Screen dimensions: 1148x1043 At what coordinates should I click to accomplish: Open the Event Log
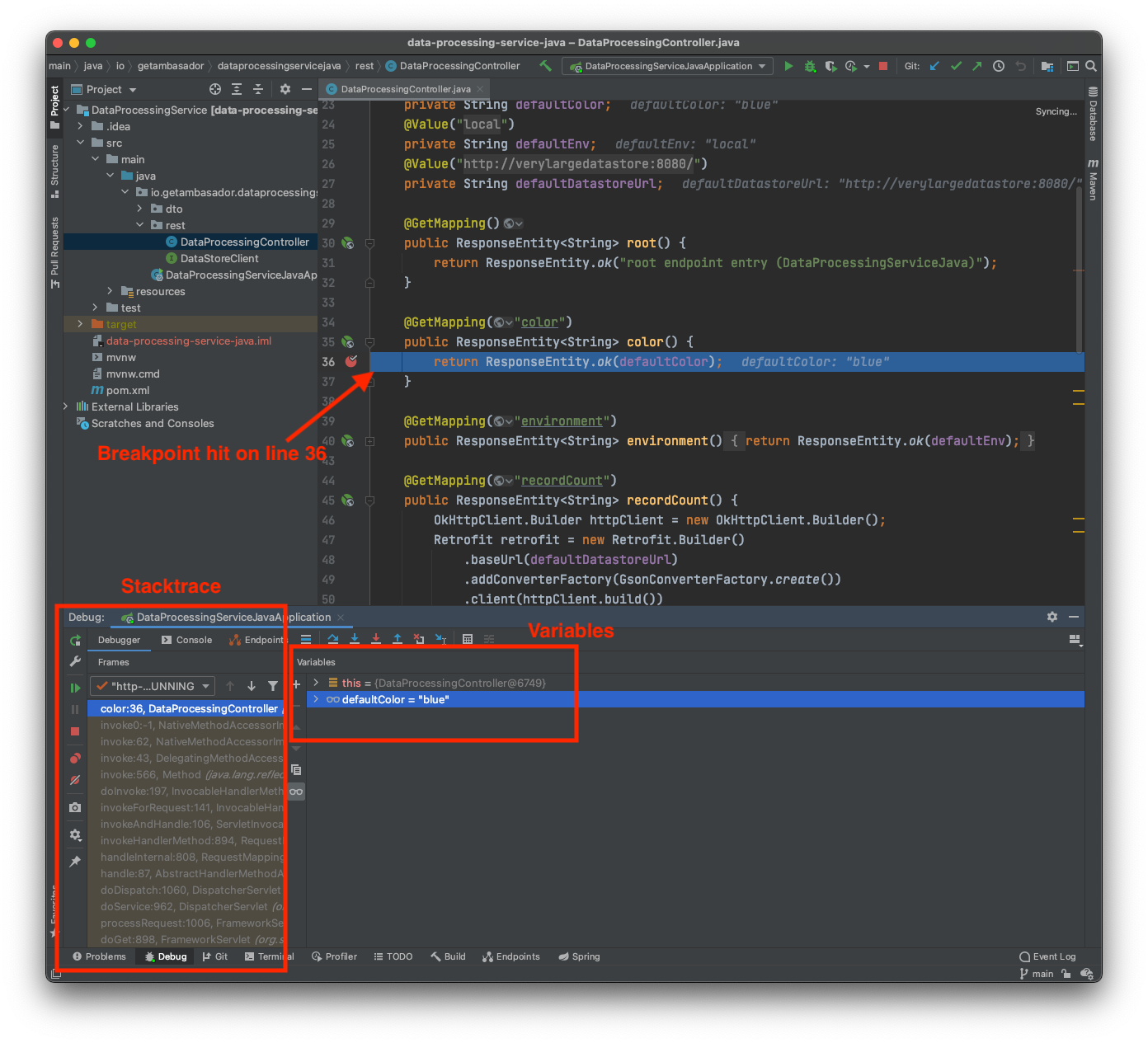[x=1047, y=956]
